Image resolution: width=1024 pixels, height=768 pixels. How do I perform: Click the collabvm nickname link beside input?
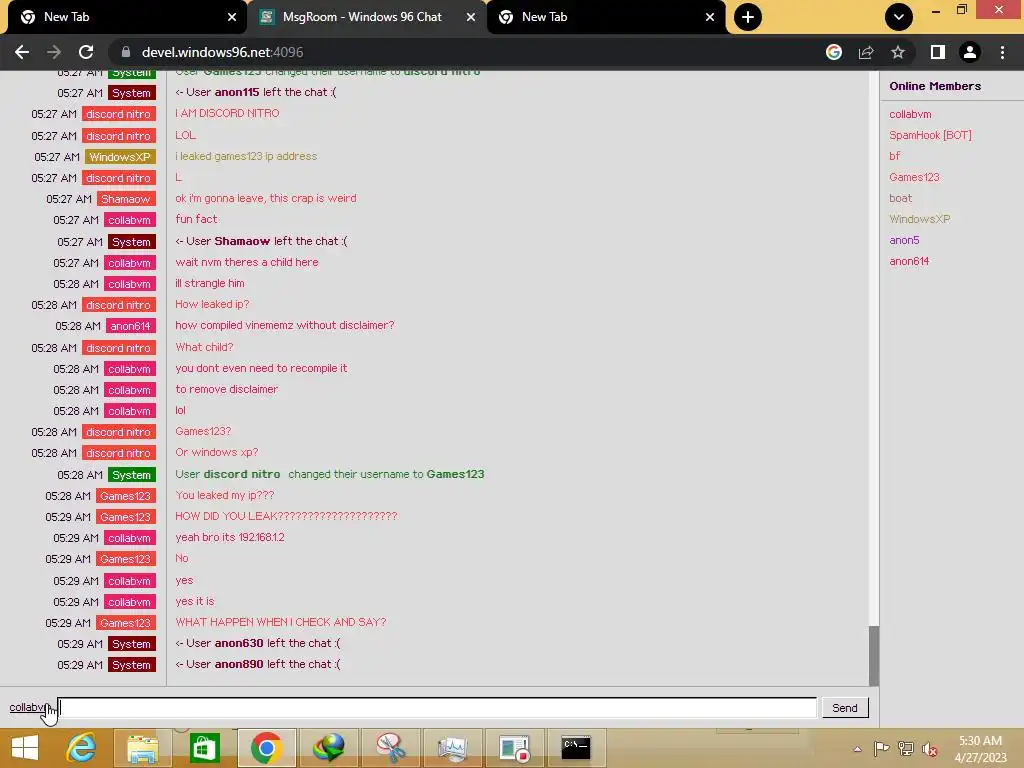pos(29,707)
